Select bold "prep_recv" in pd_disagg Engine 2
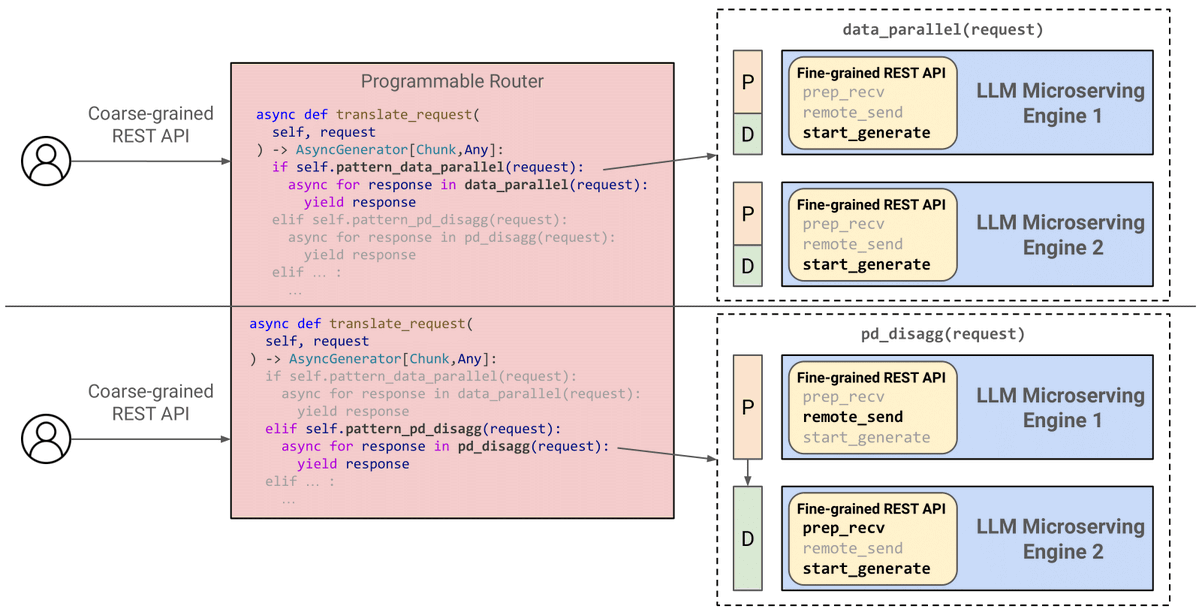1199x612 pixels. pos(843,528)
